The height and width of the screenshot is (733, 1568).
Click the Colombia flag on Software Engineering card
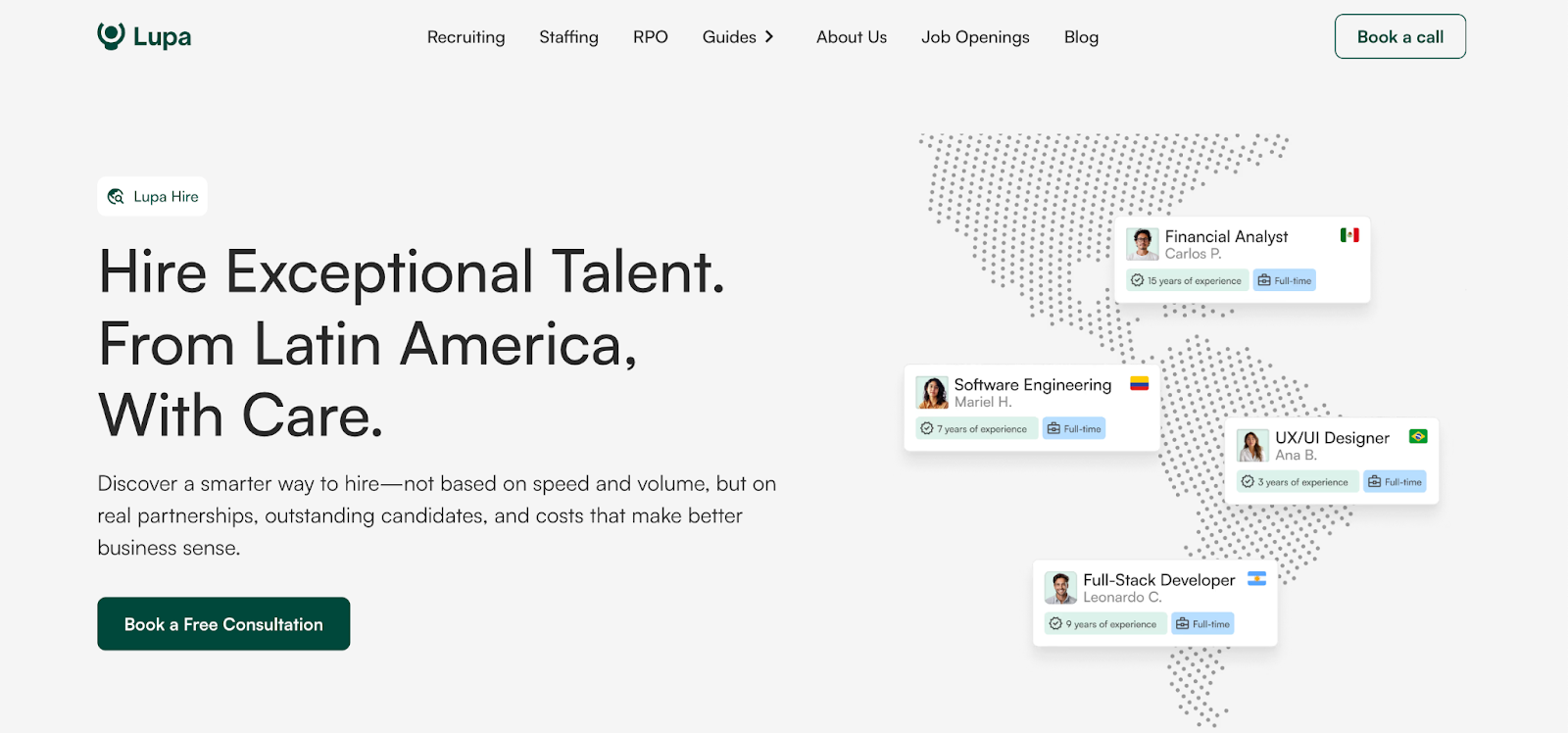(x=1139, y=383)
